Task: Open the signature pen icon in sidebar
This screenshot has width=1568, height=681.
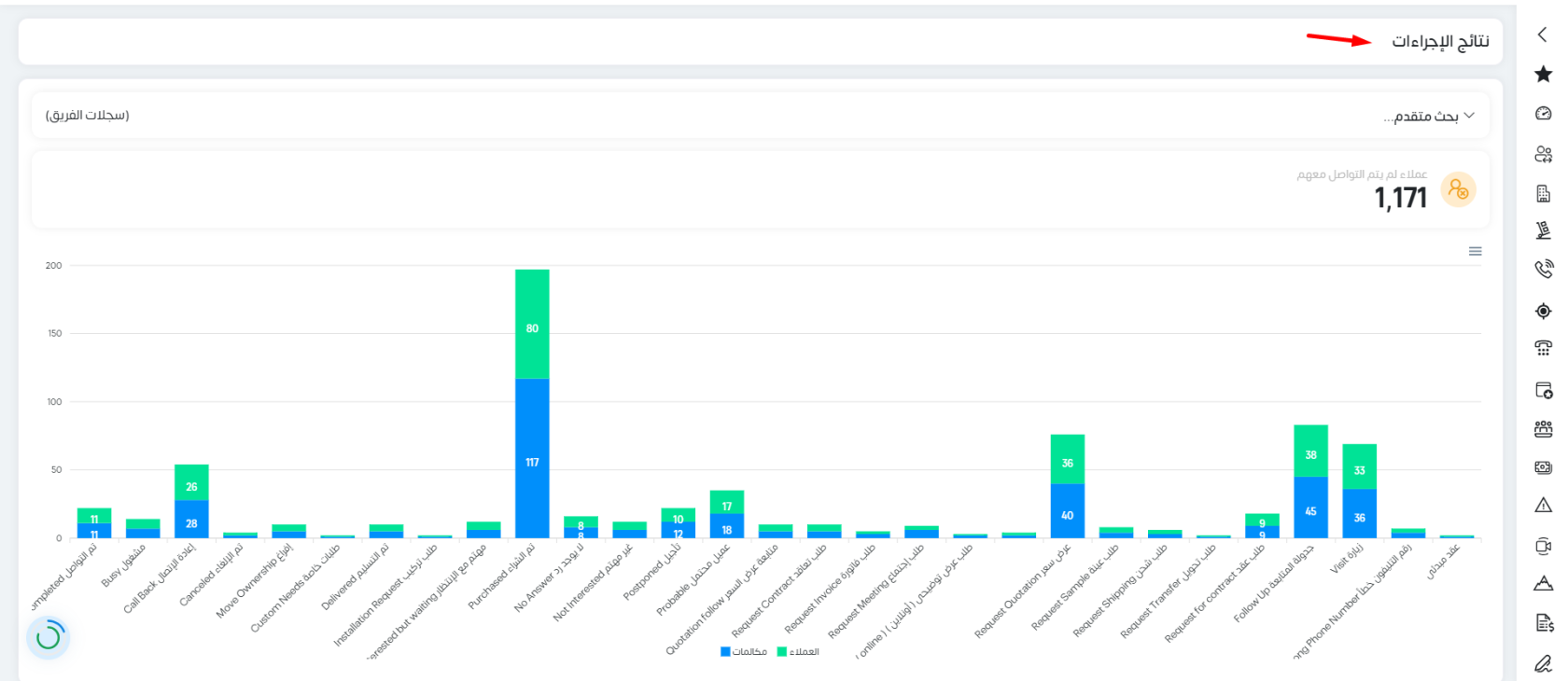Action: click(1543, 663)
